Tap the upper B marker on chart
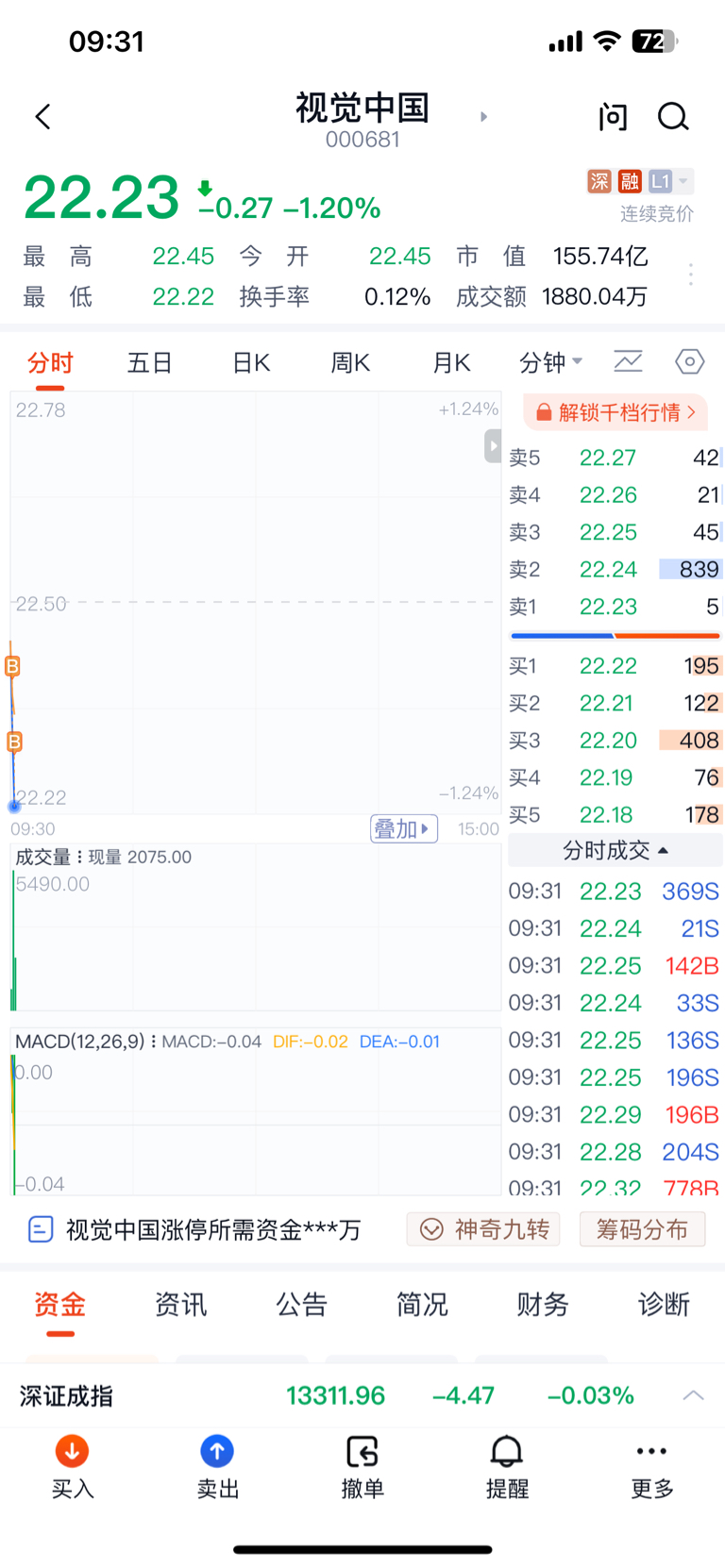 tap(12, 666)
